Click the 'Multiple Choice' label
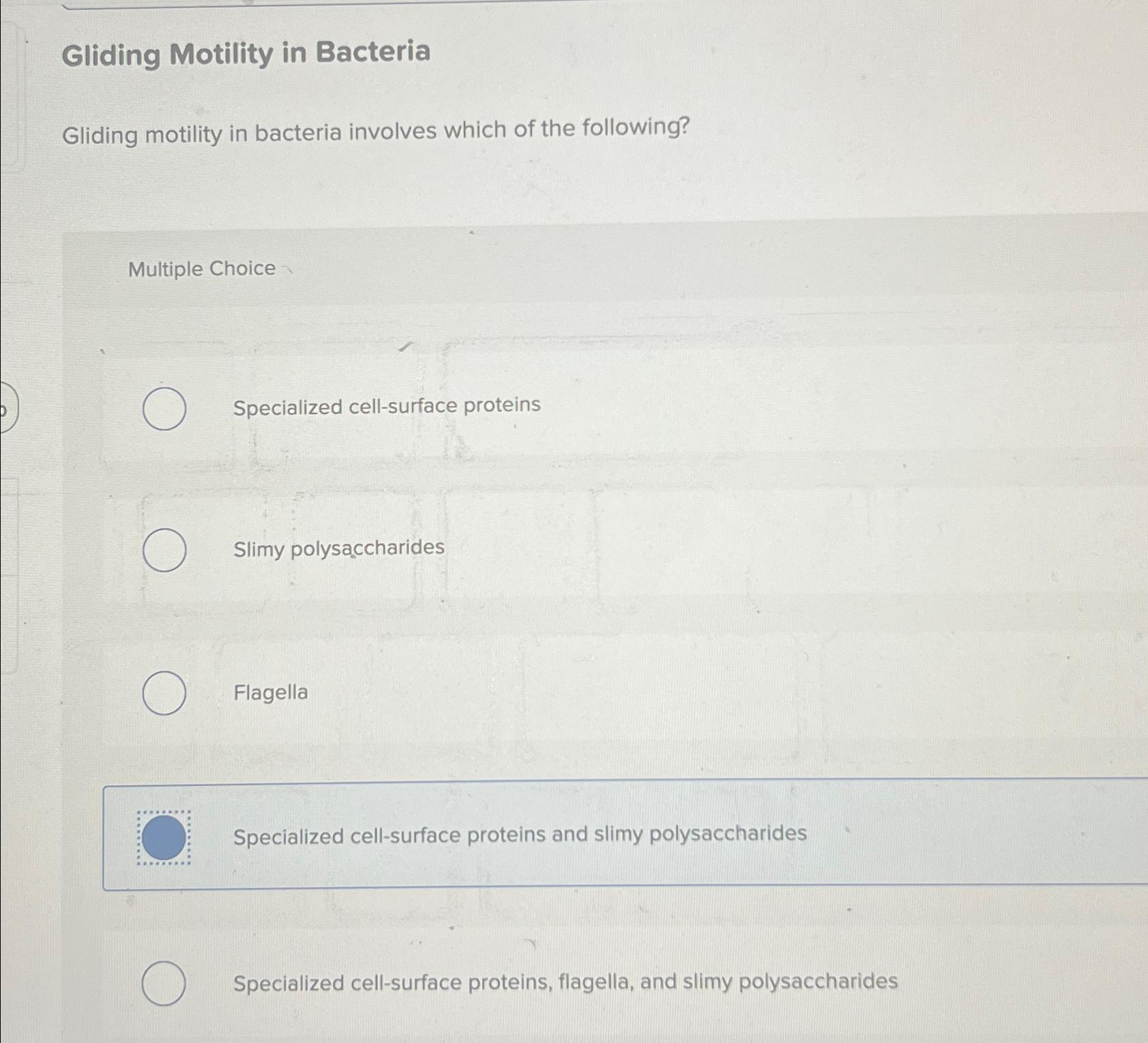Viewport: 1148px width, 1043px height. pos(202,268)
